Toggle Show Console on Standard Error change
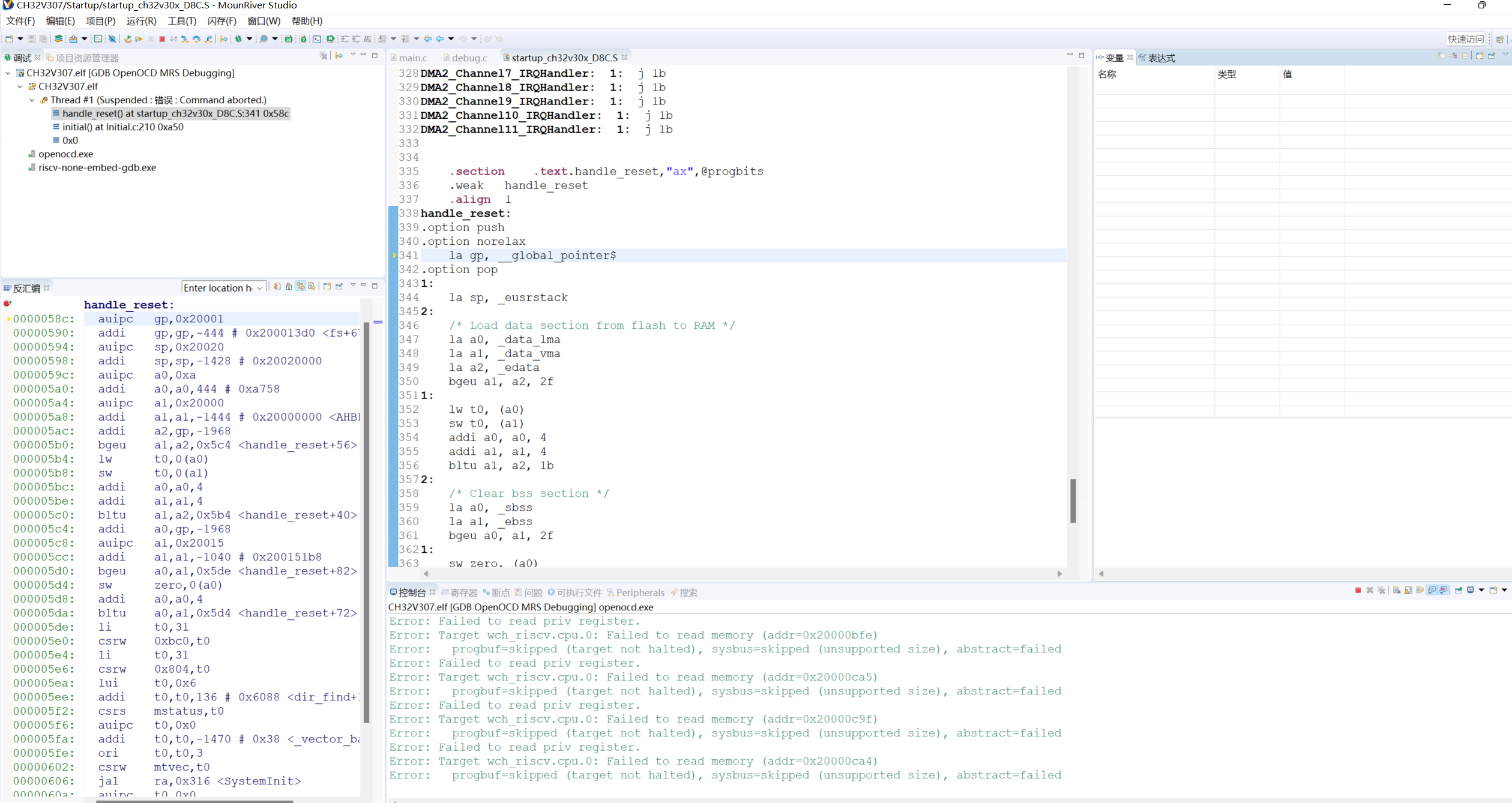The height and width of the screenshot is (803, 1512). point(1443,590)
